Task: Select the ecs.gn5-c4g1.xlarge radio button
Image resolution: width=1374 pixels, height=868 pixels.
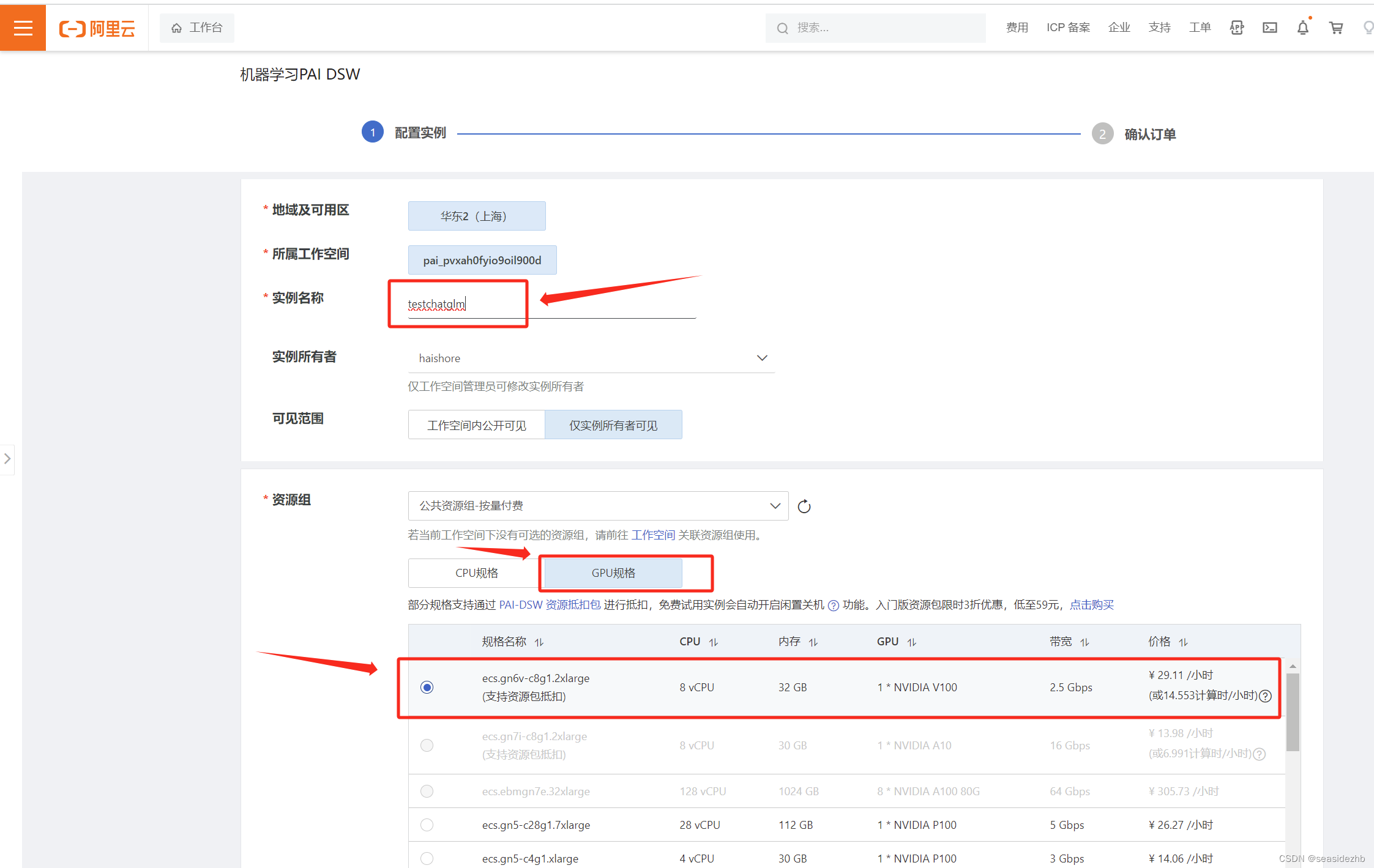Action: (427, 858)
